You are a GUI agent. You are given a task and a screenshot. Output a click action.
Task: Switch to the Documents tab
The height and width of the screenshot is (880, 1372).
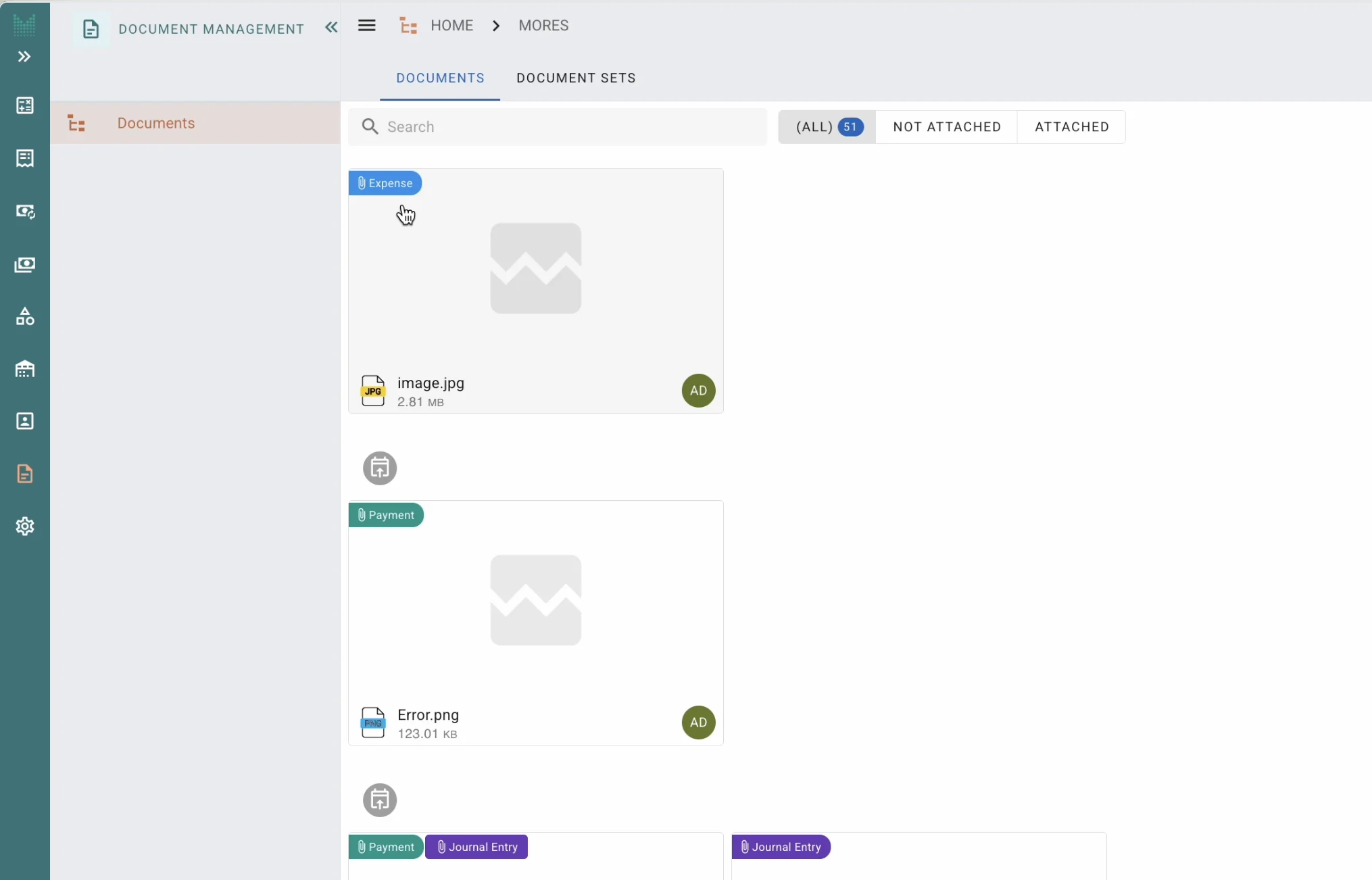pyautogui.click(x=440, y=78)
